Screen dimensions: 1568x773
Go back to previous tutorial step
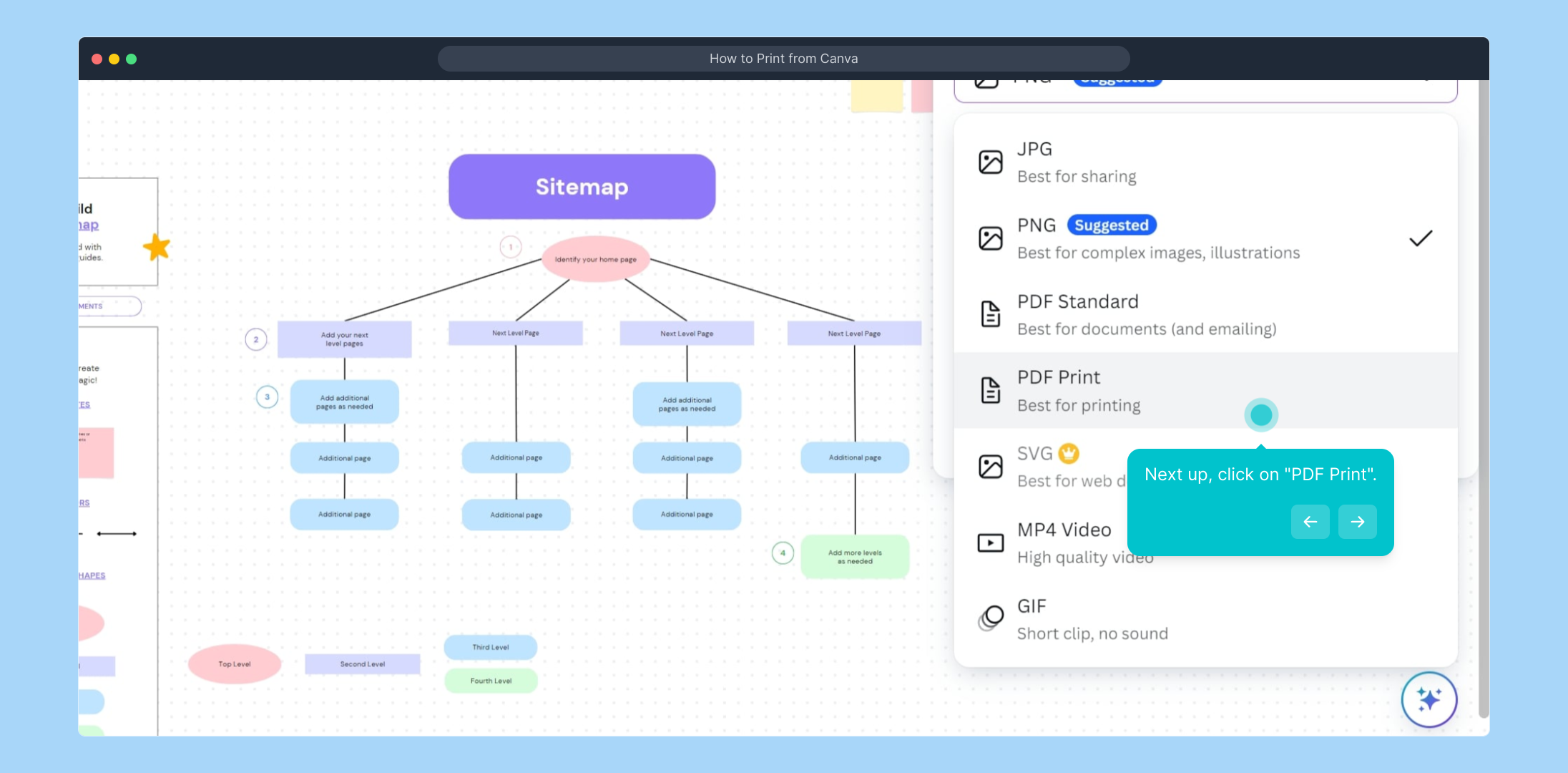click(x=1310, y=522)
